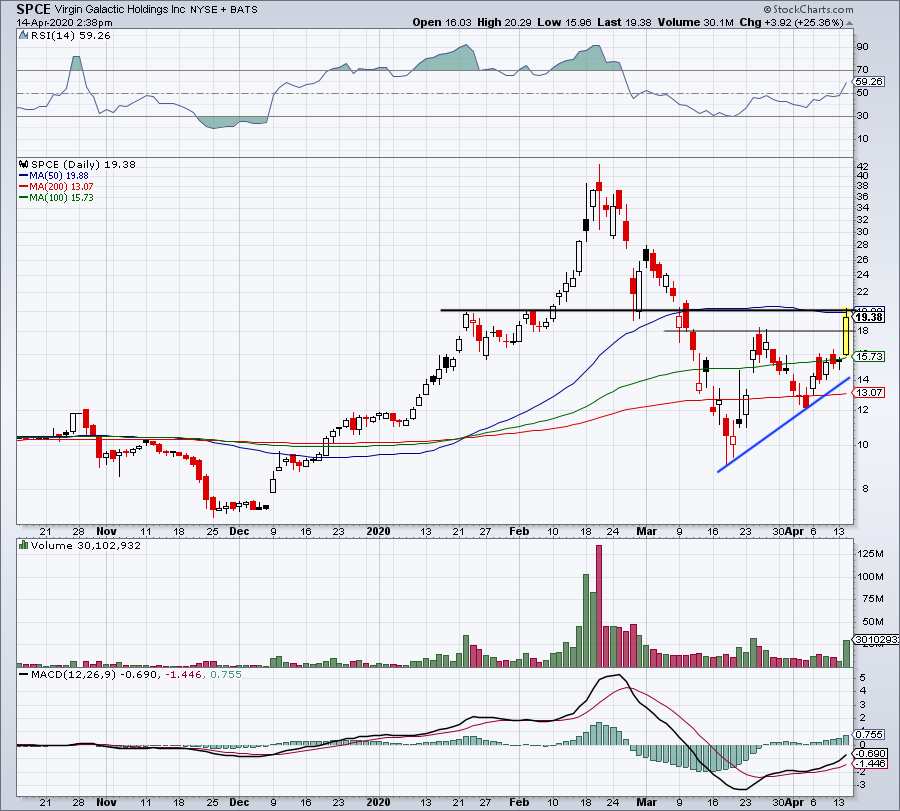The height and width of the screenshot is (811, 900).
Task: Click the Feb label on the price date axis
Action: 519,531
